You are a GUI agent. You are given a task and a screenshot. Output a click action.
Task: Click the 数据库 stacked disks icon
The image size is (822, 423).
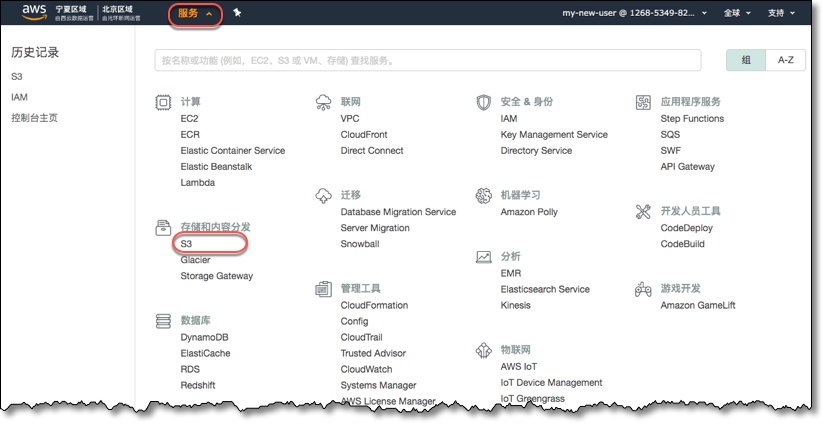tap(164, 321)
